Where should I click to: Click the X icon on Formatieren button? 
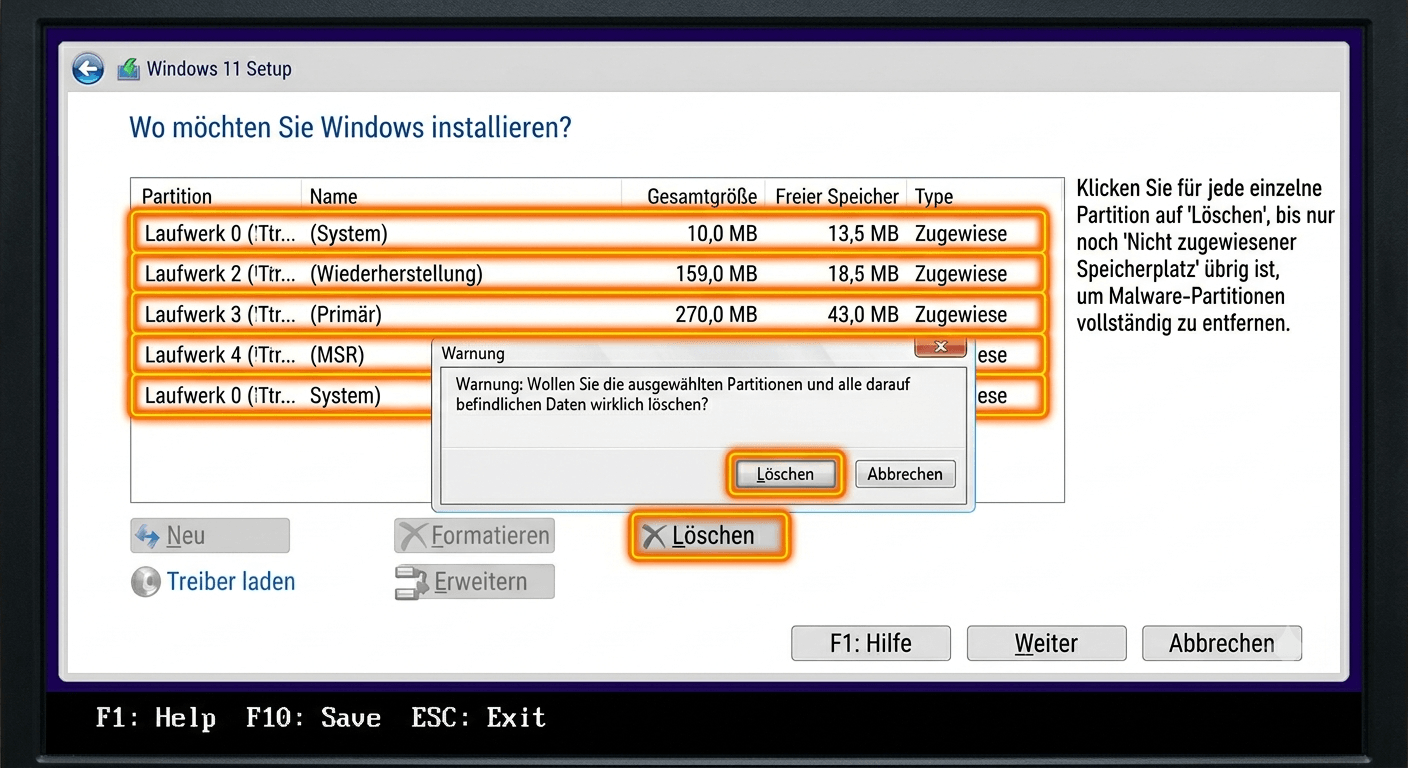click(x=413, y=536)
